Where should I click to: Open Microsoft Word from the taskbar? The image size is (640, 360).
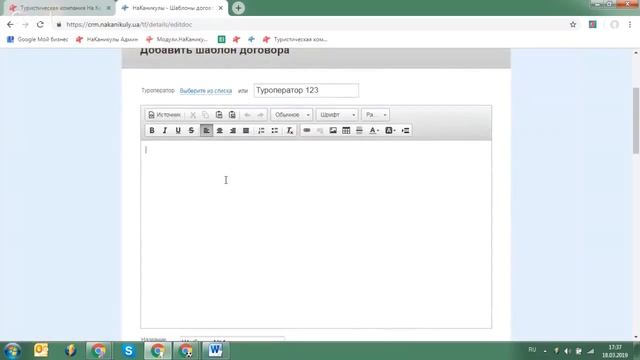click(215, 350)
